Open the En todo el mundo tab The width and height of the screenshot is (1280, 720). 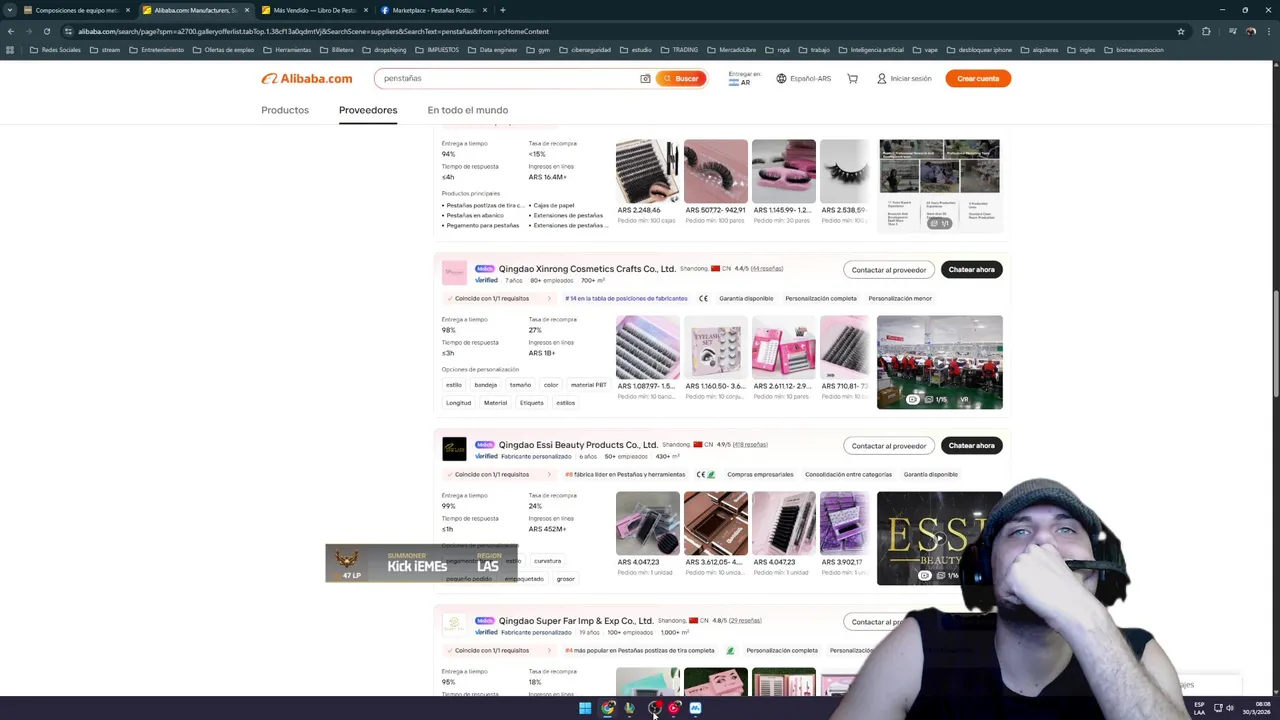(468, 110)
